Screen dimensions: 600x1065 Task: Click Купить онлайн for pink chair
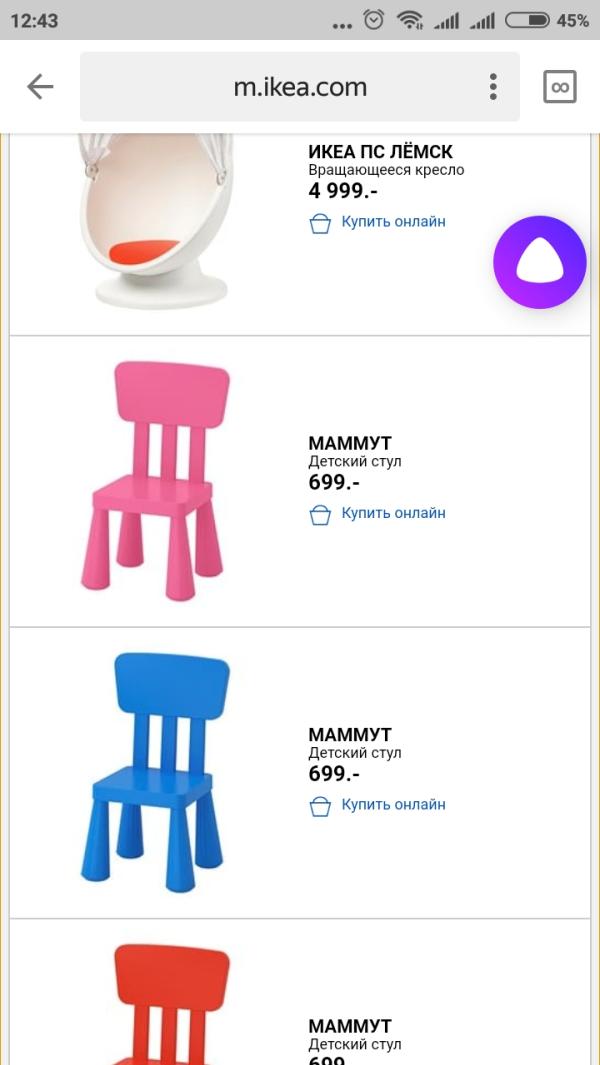click(393, 513)
